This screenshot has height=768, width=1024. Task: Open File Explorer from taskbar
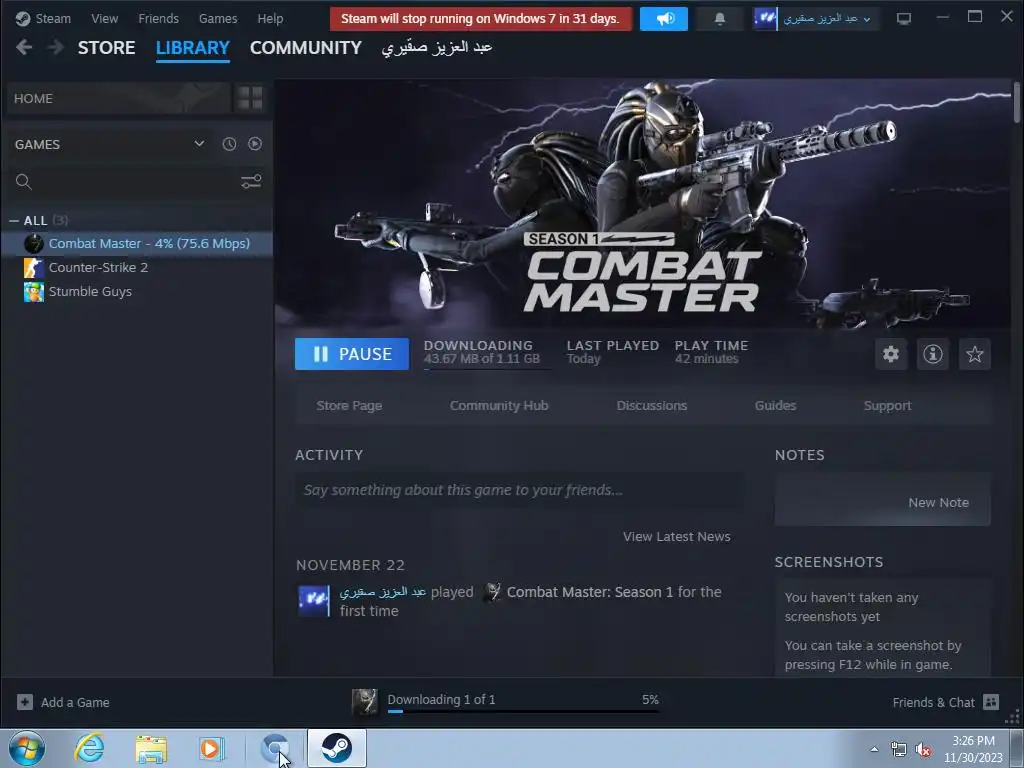click(151, 749)
